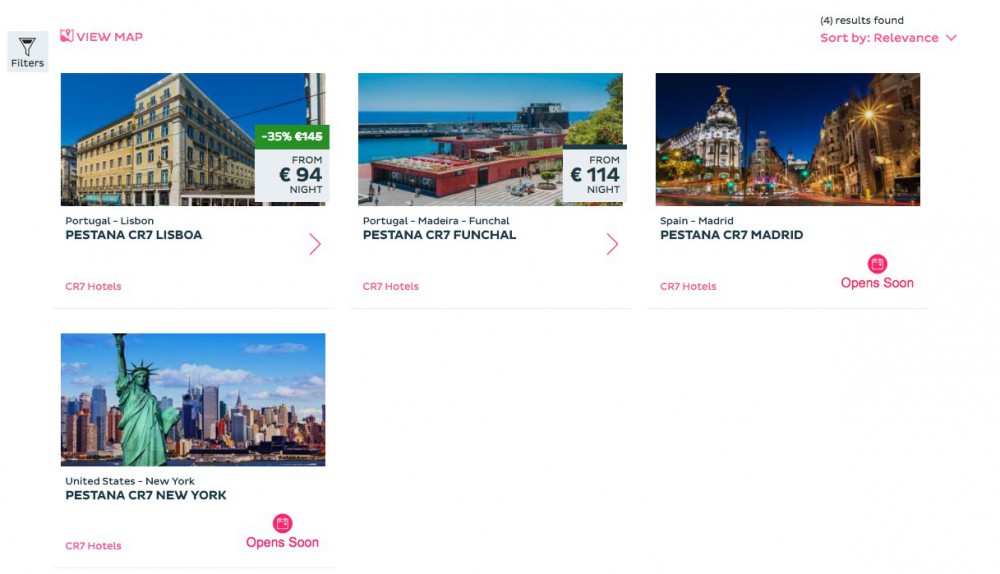Viewport: 1000px width, 574px height.
Task: Click the calendar icon on New York listing
Action: click(283, 524)
